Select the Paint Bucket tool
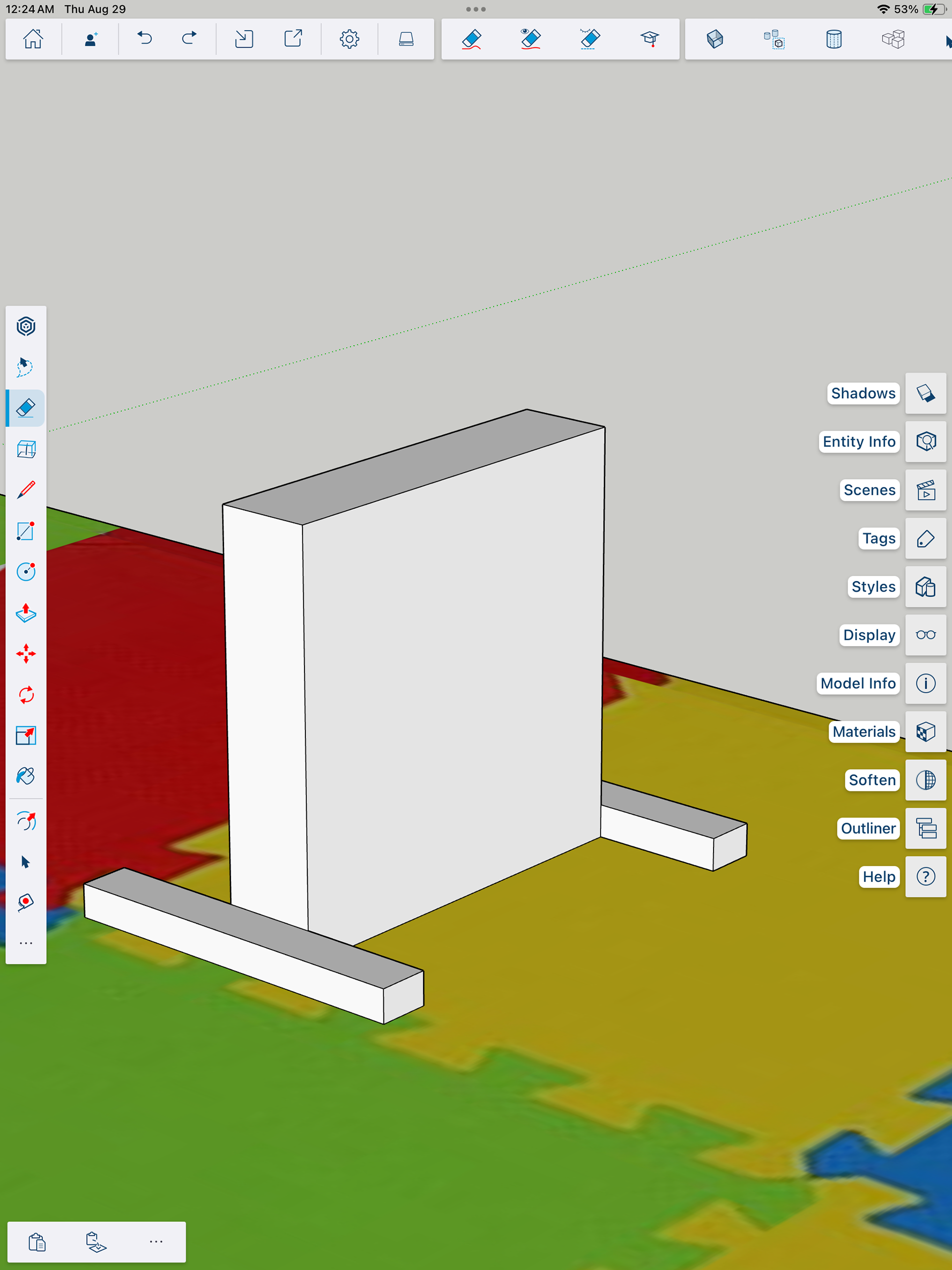Image resolution: width=952 pixels, height=1270 pixels. (26, 776)
